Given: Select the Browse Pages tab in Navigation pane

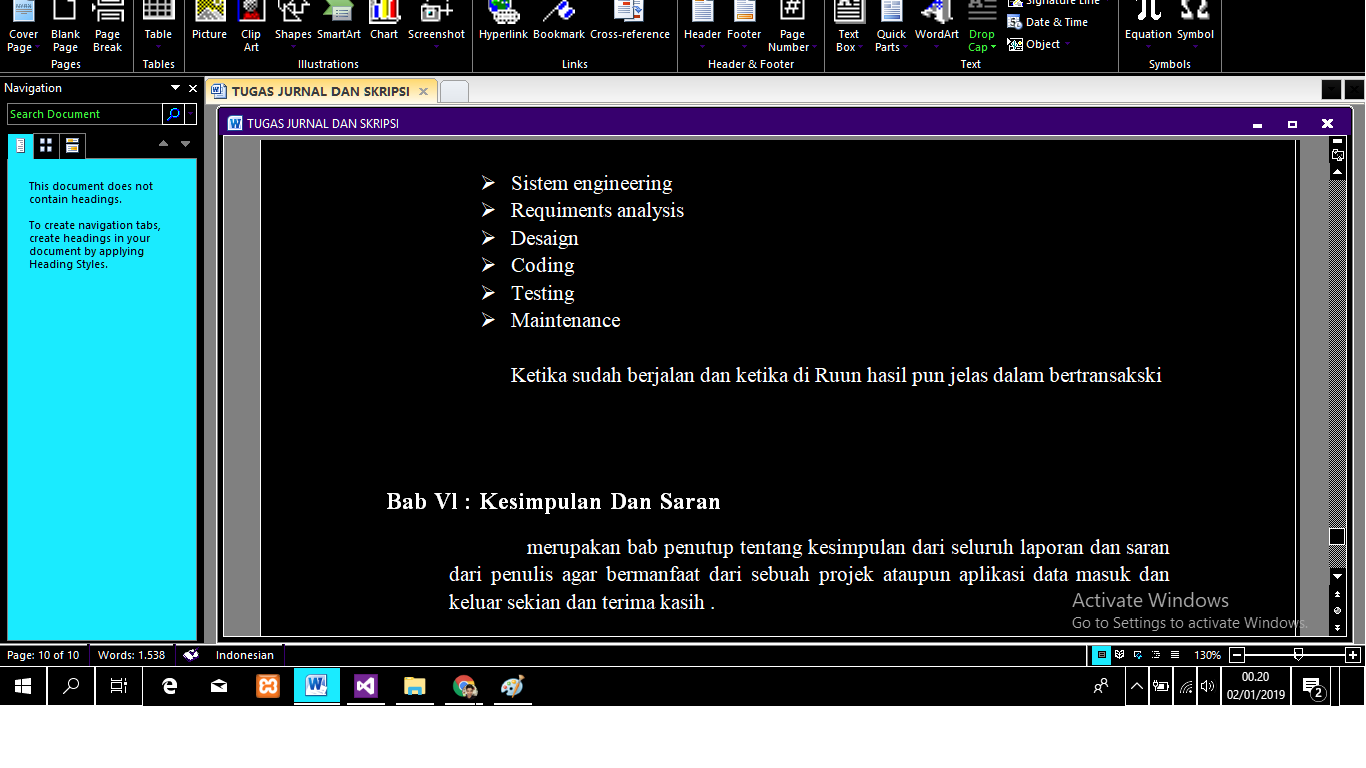Looking at the screenshot, I should [46, 145].
